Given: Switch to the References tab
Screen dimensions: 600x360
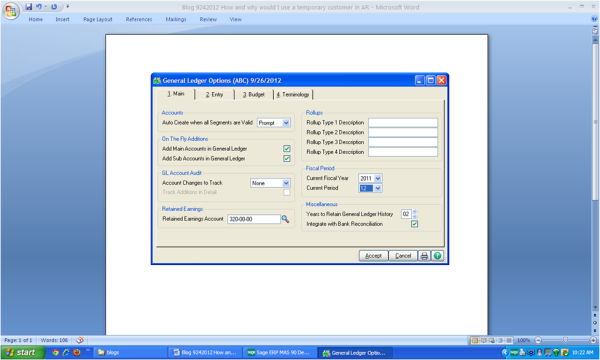Looking at the screenshot, I should click(x=139, y=19).
